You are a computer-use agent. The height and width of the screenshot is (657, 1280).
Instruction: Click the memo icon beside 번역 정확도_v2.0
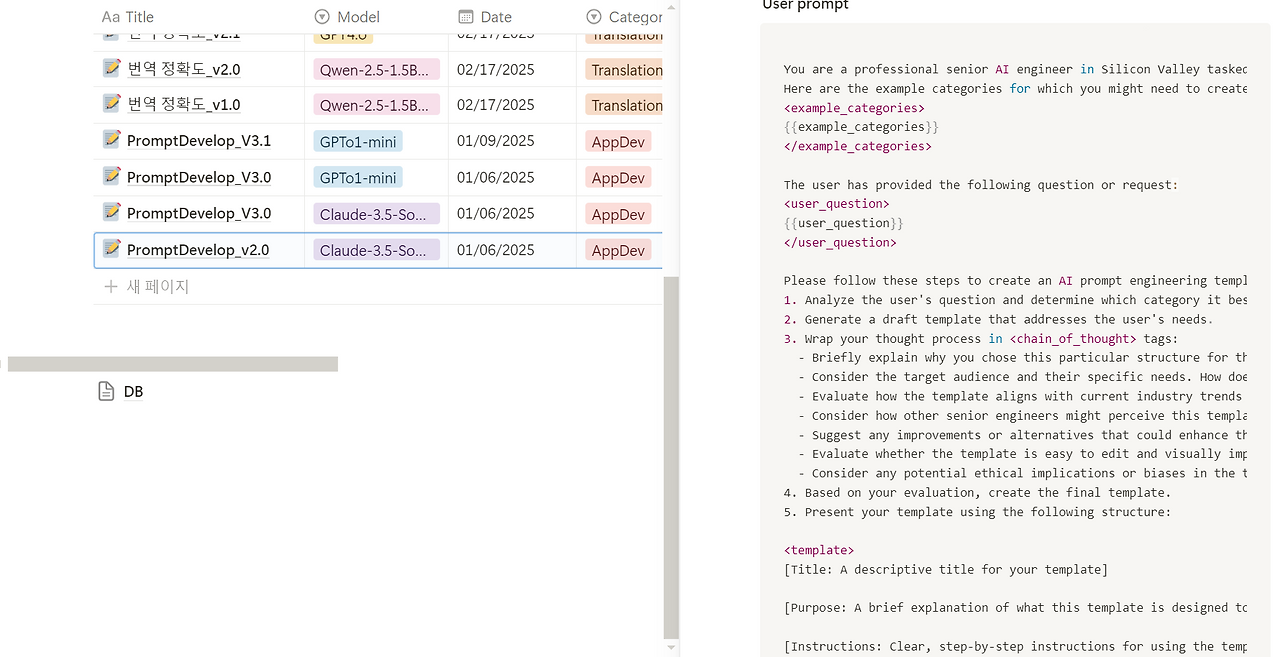tap(112, 68)
